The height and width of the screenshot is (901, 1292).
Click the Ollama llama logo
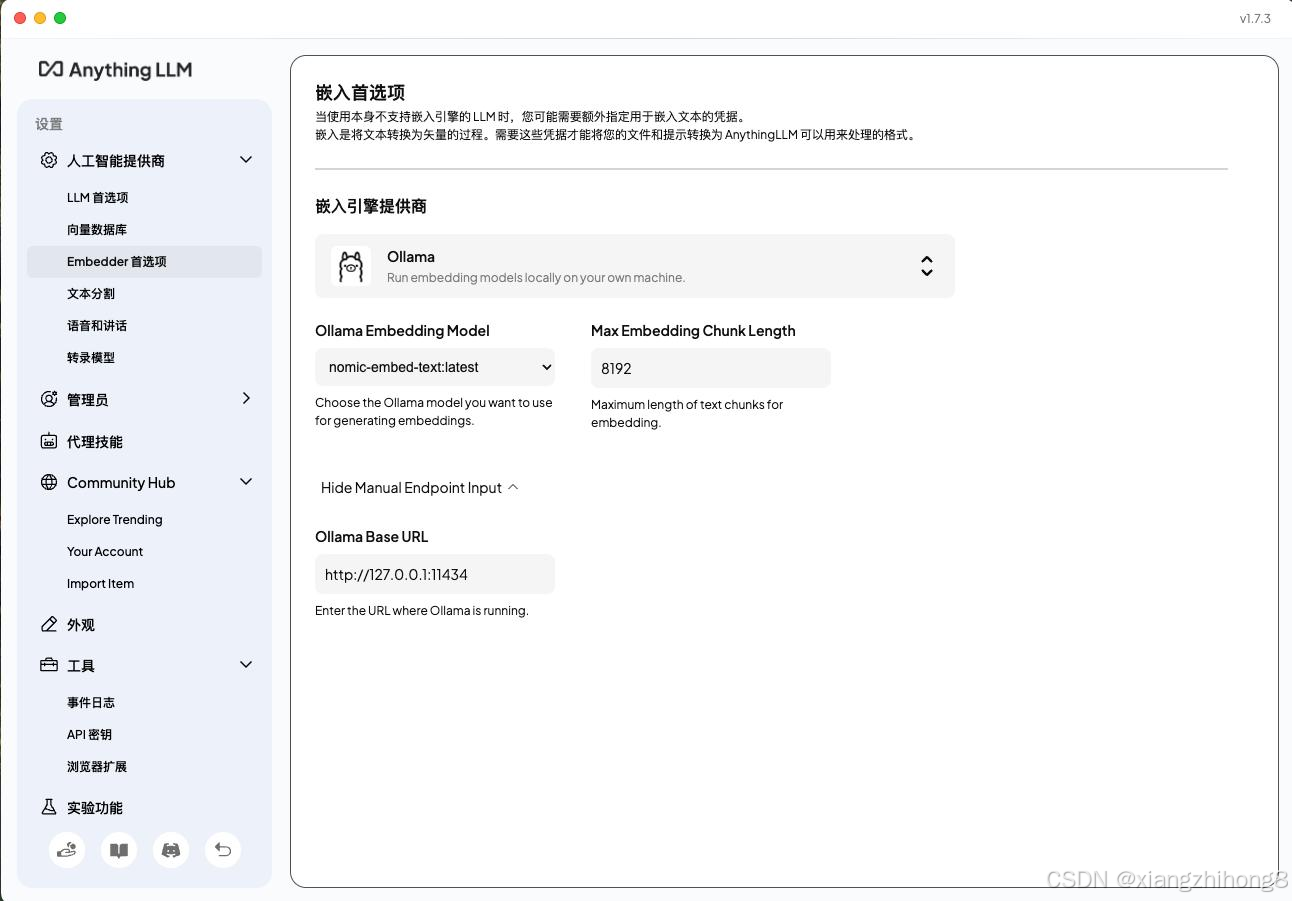point(351,266)
